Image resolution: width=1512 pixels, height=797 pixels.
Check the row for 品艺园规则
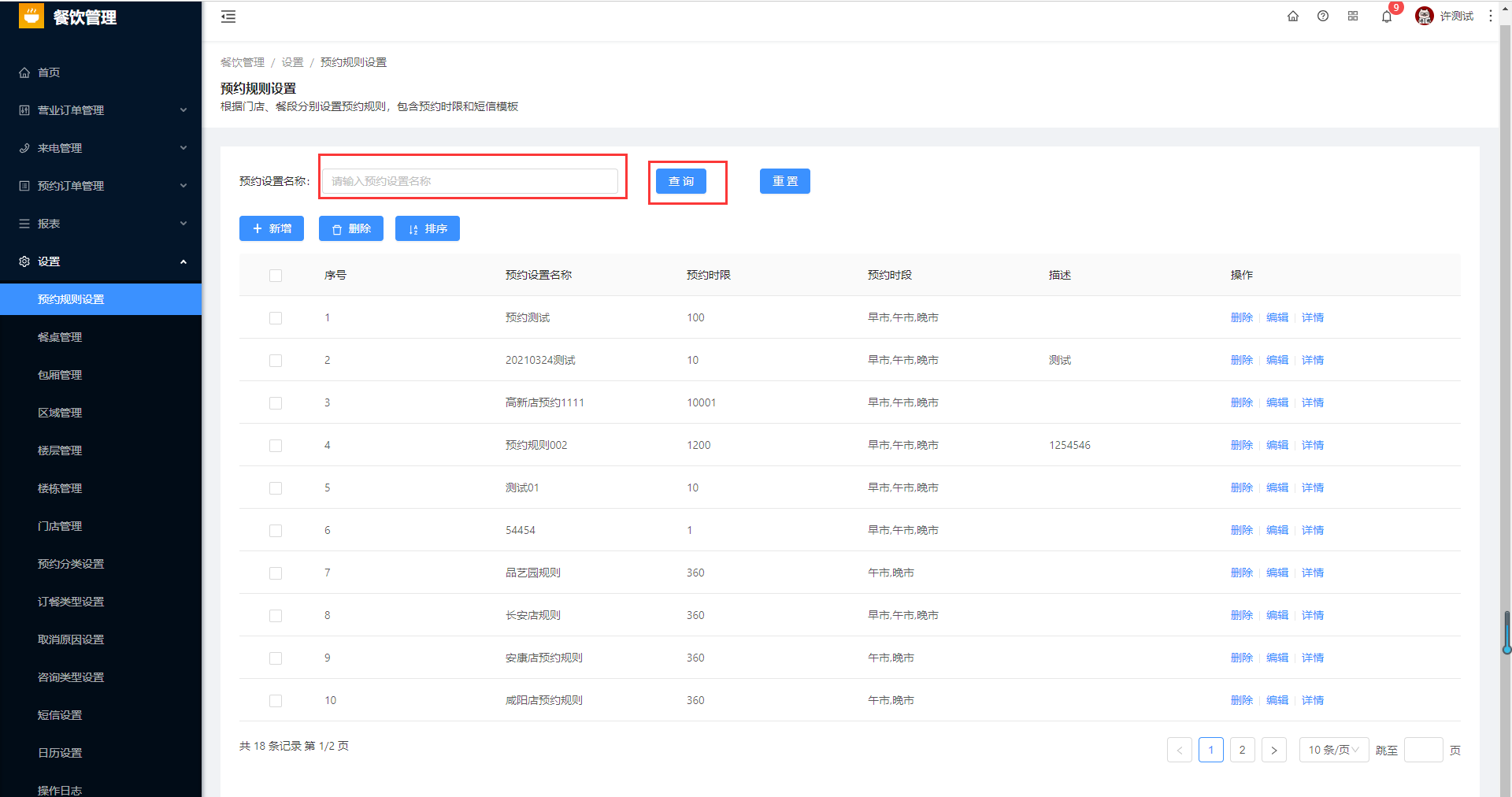[x=276, y=573]
